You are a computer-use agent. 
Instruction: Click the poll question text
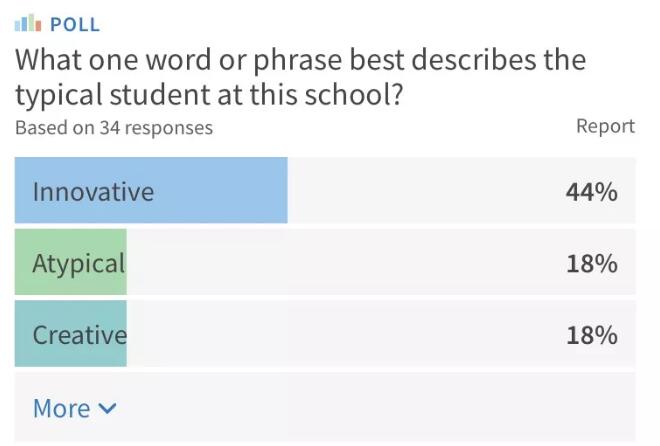(x=300, y=77)
